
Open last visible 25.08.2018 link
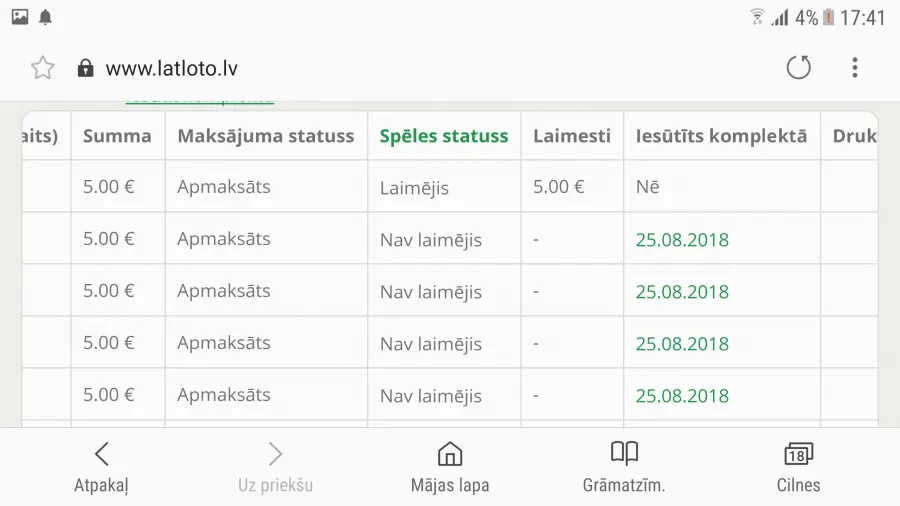click(x=682, y=396)
